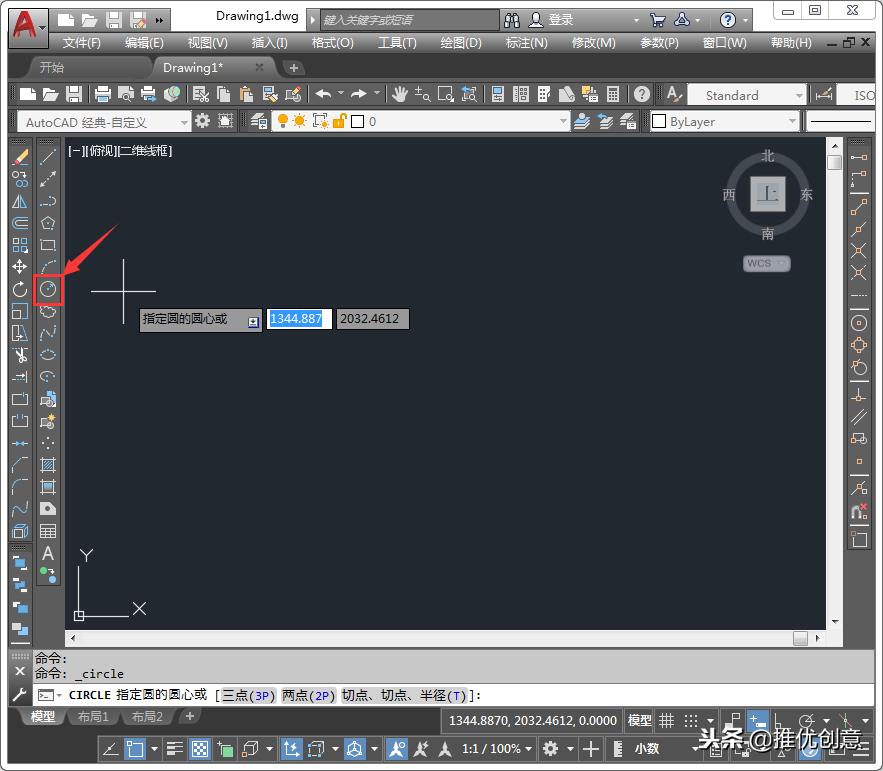Viewport: 883px width, 771px height.
Task: Click the circle center coordinate input field
Action: click(298, 318)
